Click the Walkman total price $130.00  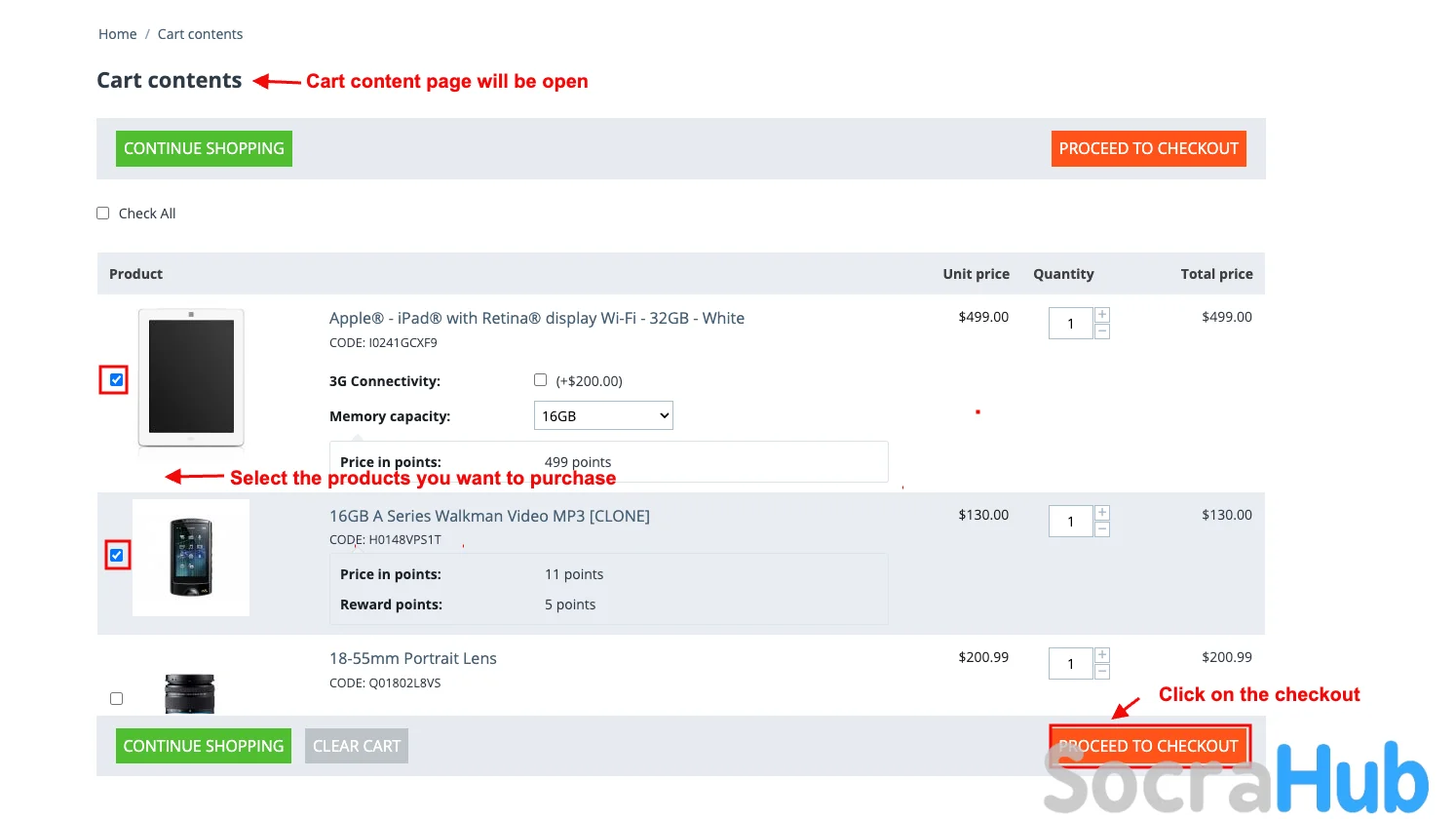1227,515
